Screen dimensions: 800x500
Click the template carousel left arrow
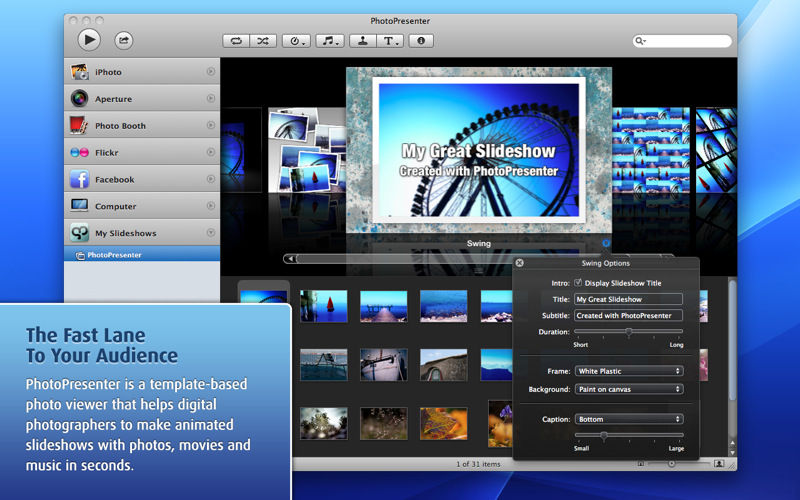290,259
